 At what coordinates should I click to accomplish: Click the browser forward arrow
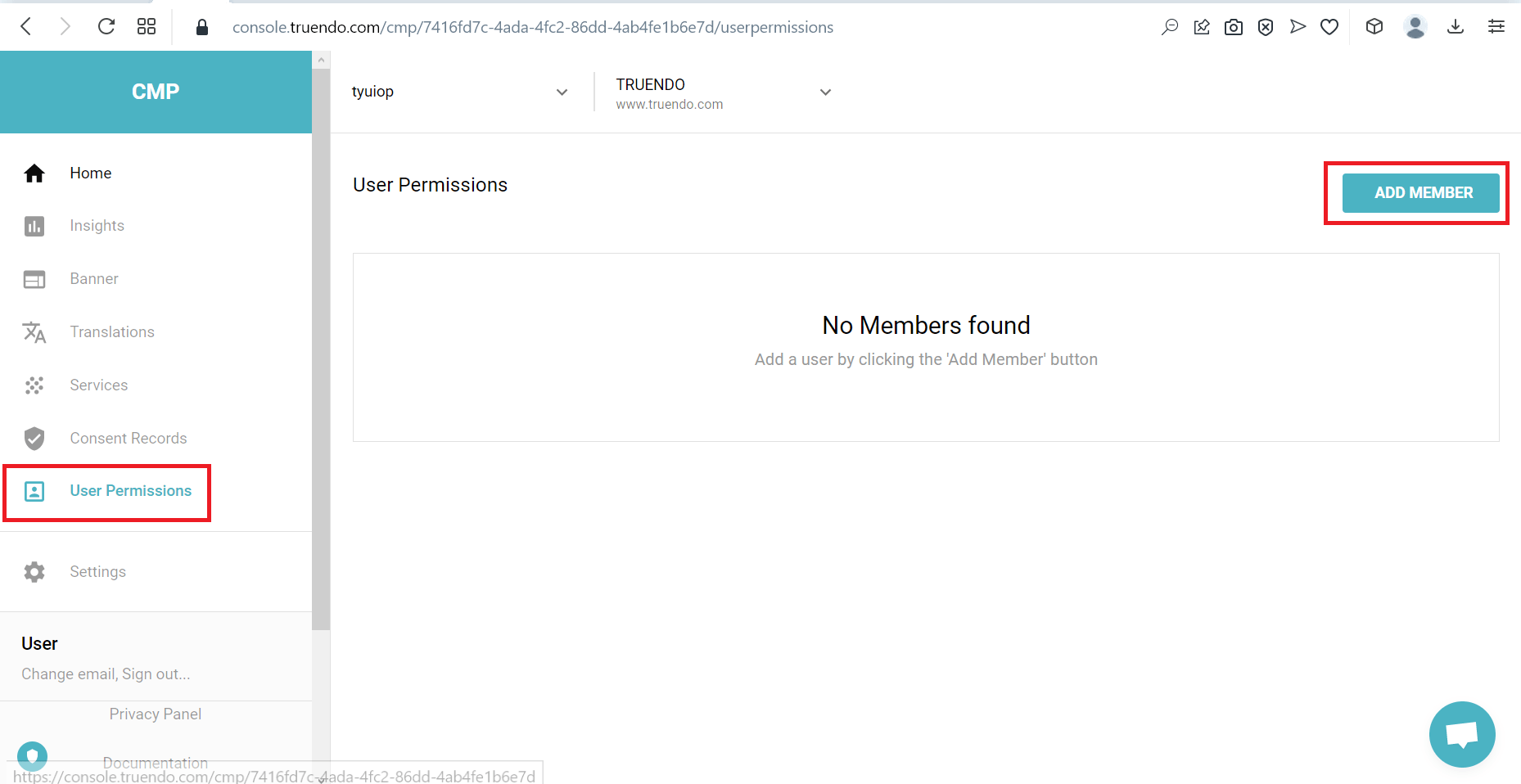[x=65, y=27]
